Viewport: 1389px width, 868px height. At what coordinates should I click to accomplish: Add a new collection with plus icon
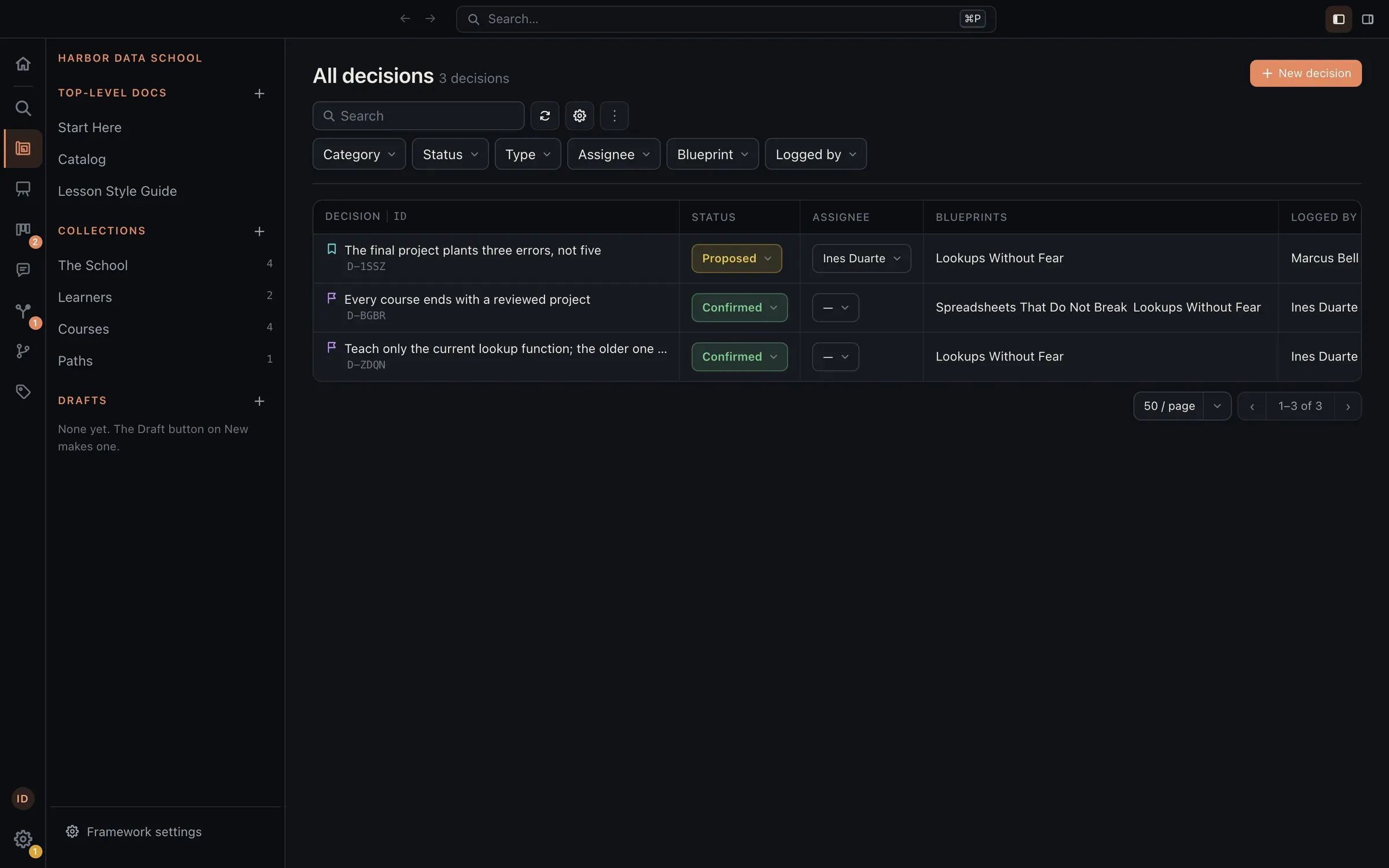[259, 231]
